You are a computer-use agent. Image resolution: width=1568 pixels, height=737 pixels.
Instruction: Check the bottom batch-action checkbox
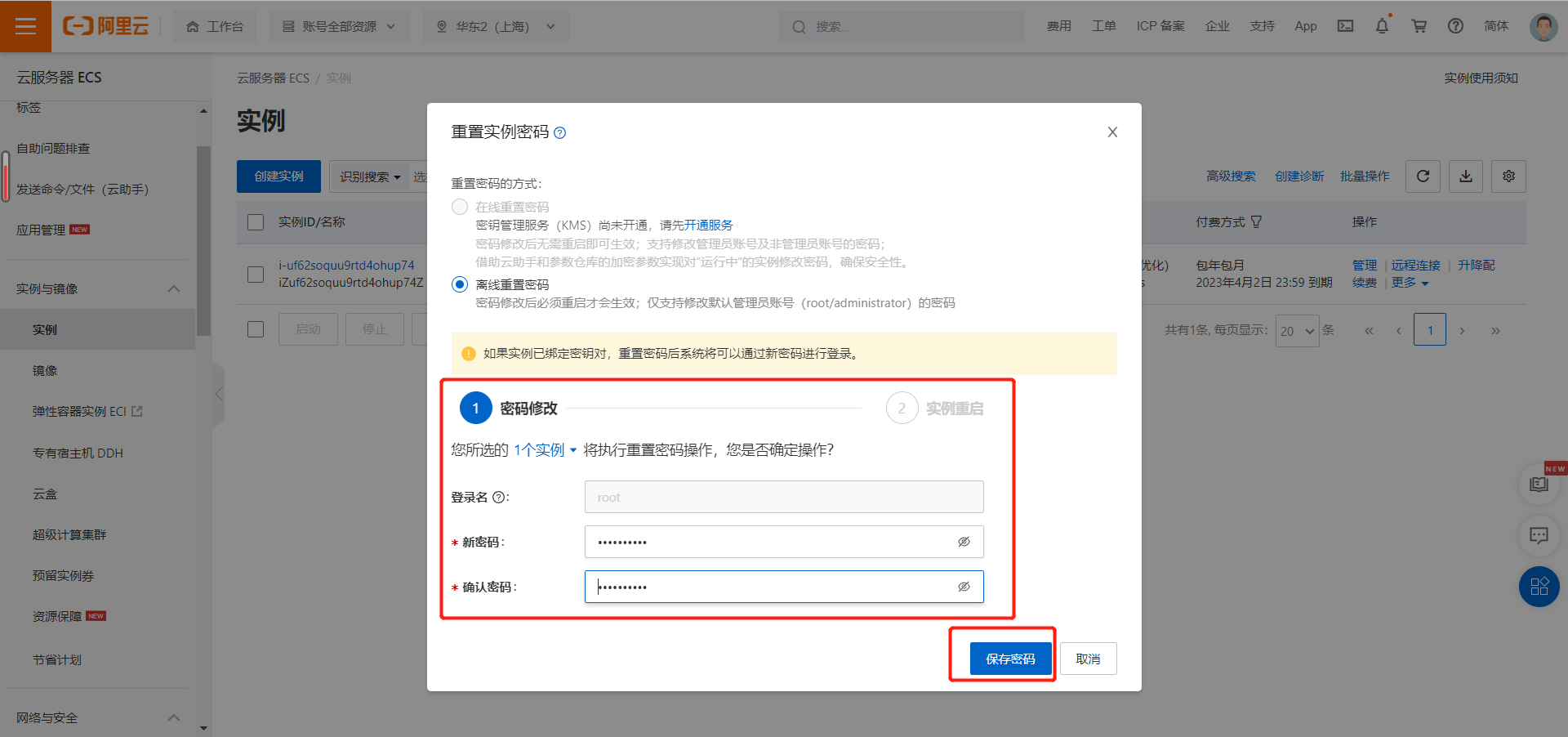[x=256, y=329]
